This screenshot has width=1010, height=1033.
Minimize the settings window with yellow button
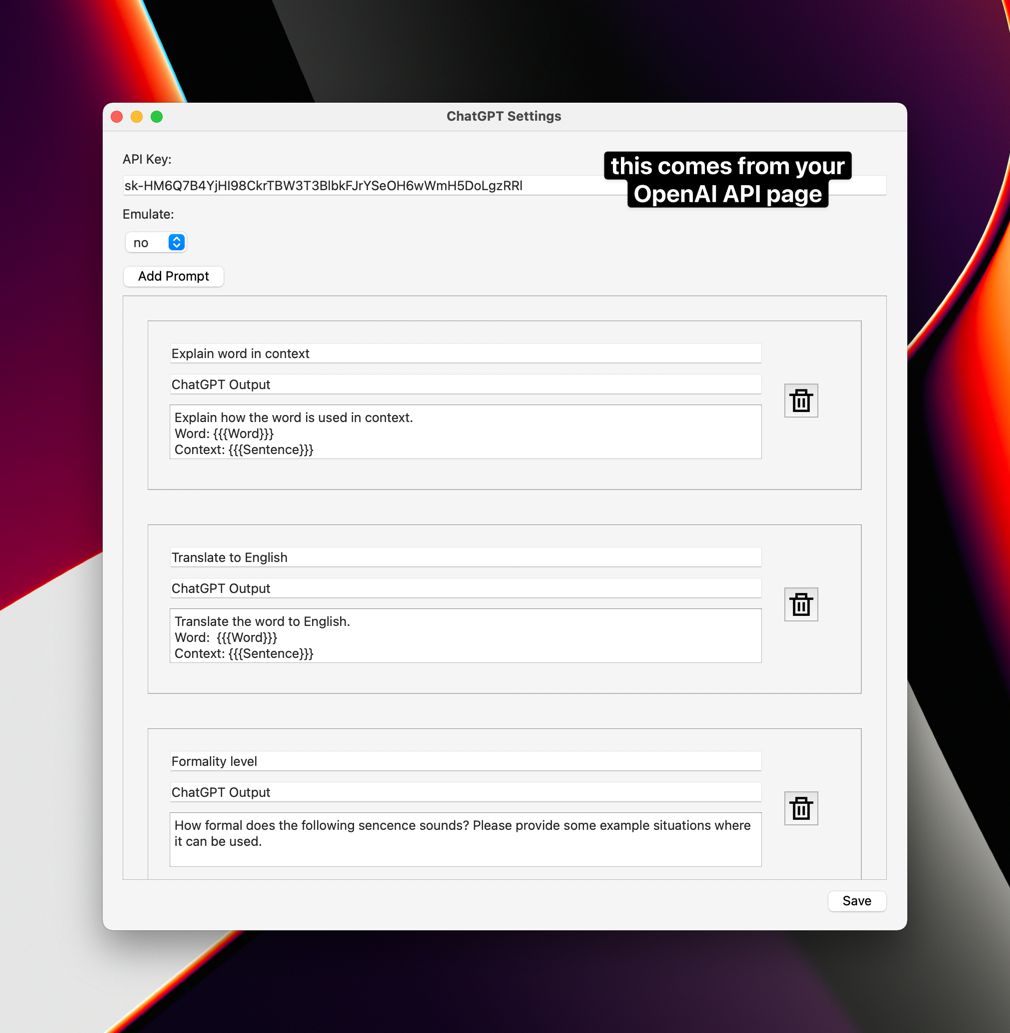point(137,117)
